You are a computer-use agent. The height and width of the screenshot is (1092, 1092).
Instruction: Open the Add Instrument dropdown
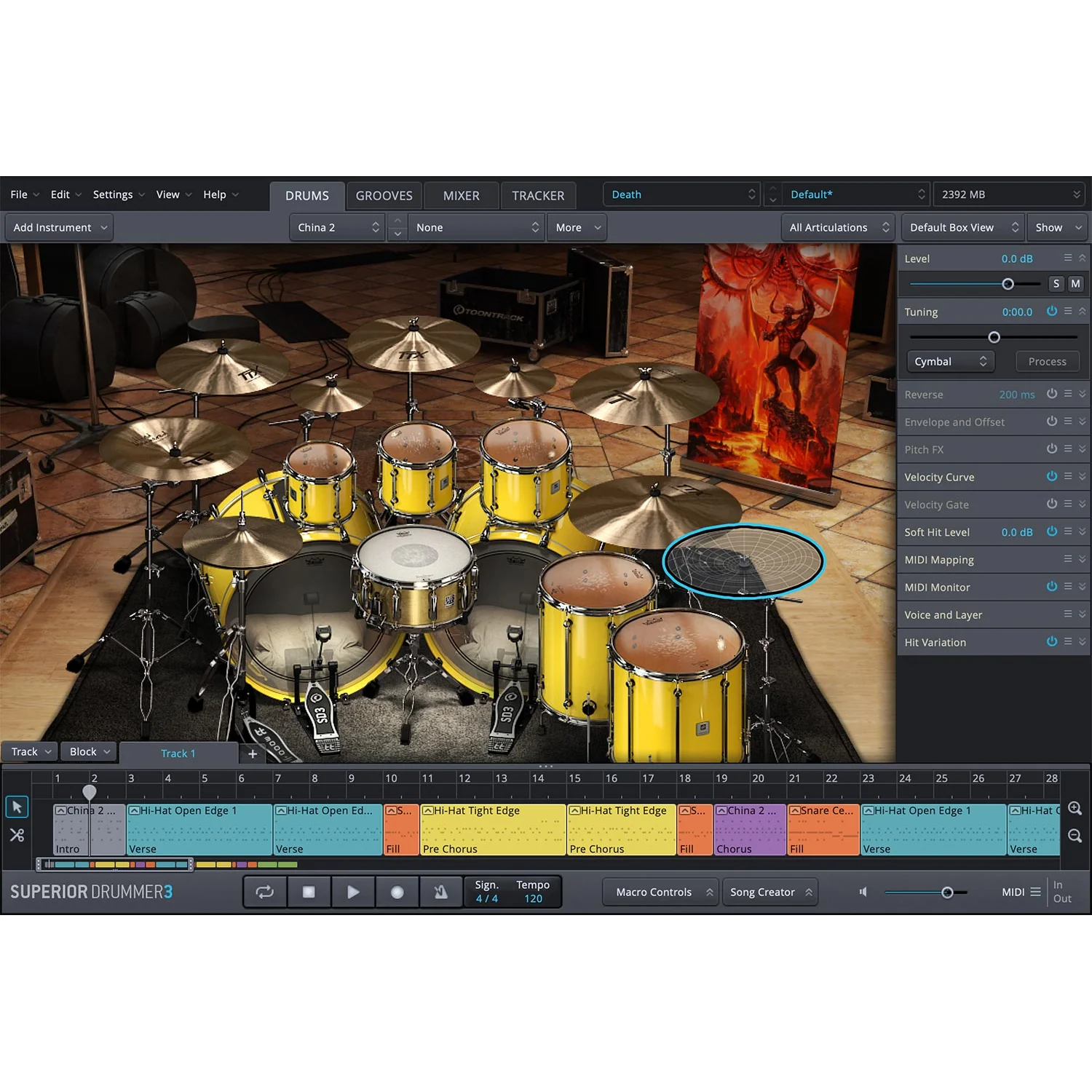[59, 227]
